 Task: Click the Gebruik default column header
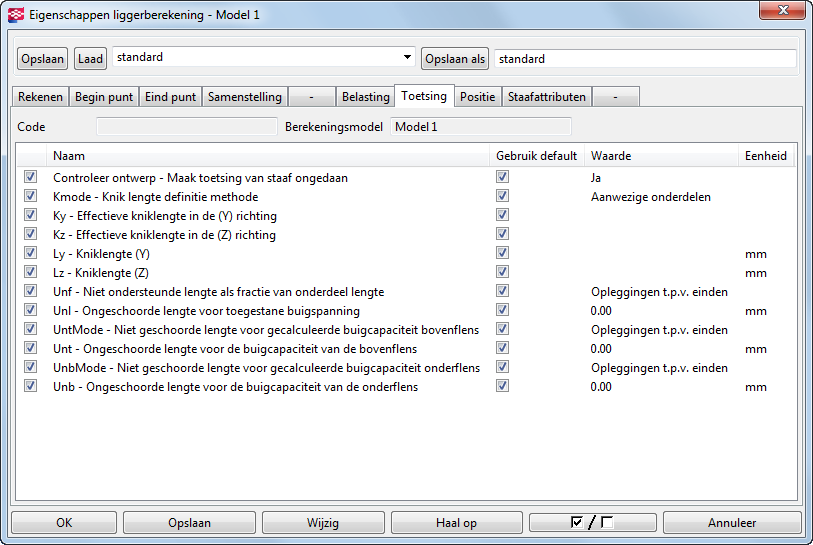tap(537, 156)
